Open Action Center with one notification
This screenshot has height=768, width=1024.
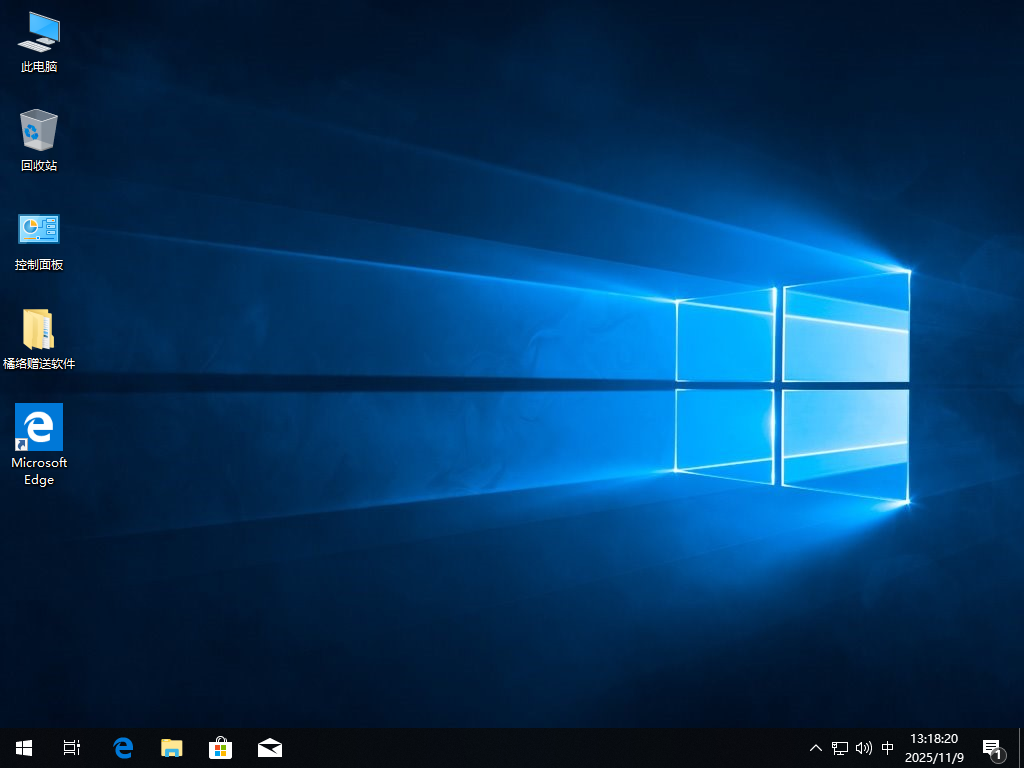pos(992,747)
